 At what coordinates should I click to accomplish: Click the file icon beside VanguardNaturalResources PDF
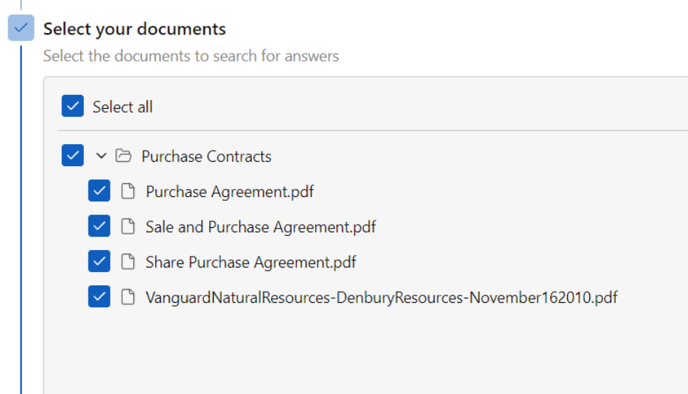tap(128, 297)
